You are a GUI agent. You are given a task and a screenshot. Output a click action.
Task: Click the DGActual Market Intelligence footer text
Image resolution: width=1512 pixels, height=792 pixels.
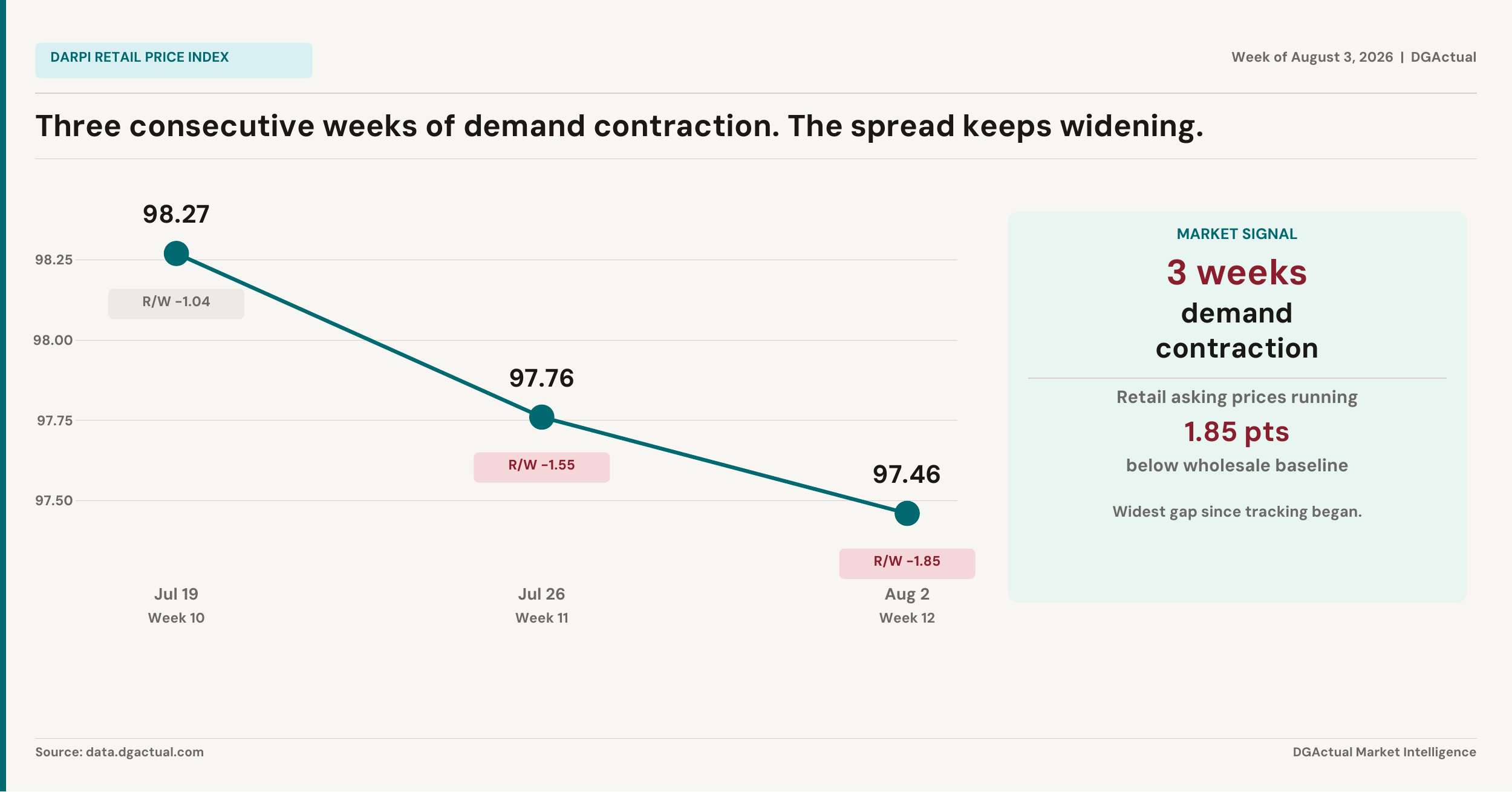tap(1384, 752)
